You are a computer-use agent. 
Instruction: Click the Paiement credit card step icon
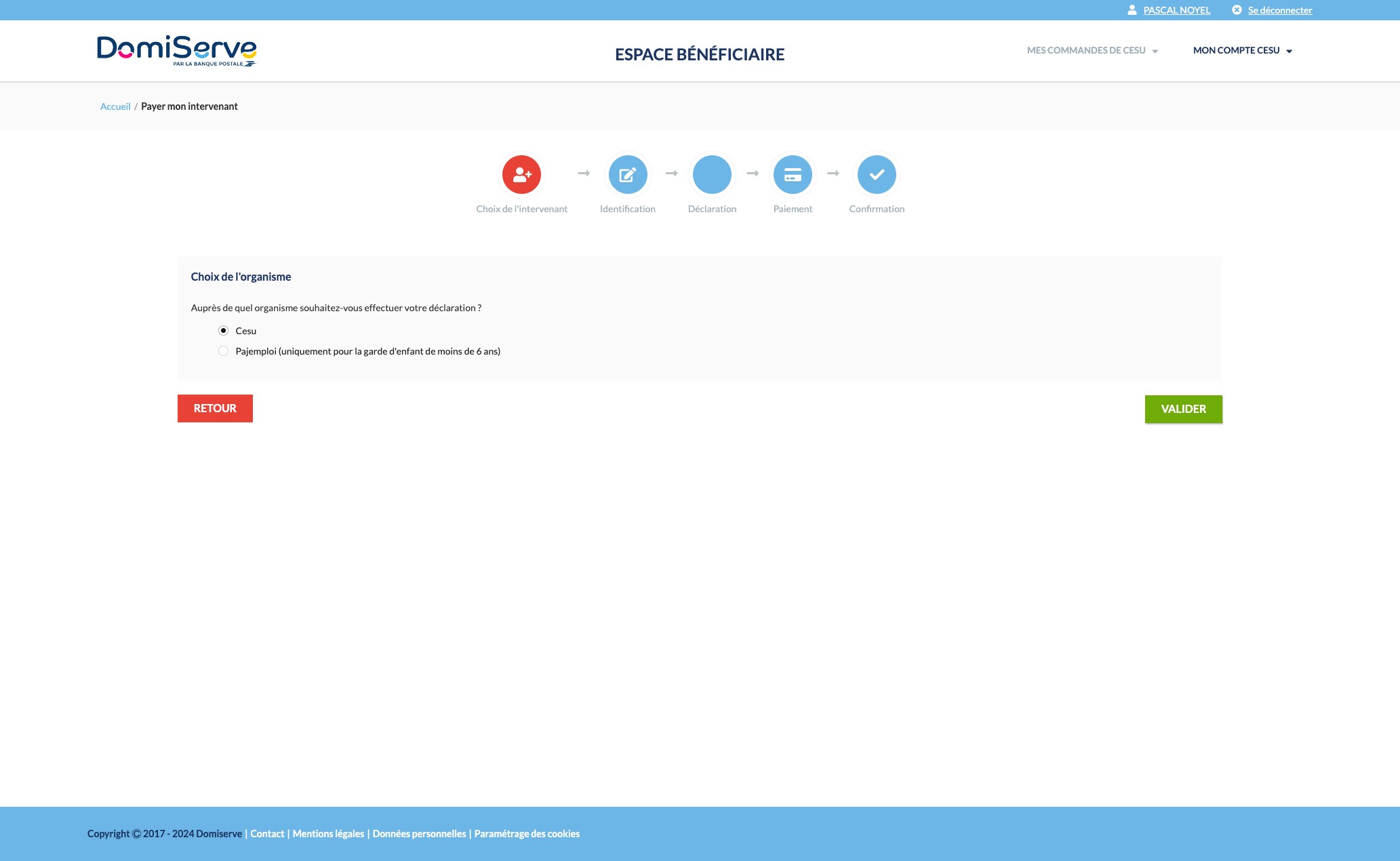(x=793, y=174)
